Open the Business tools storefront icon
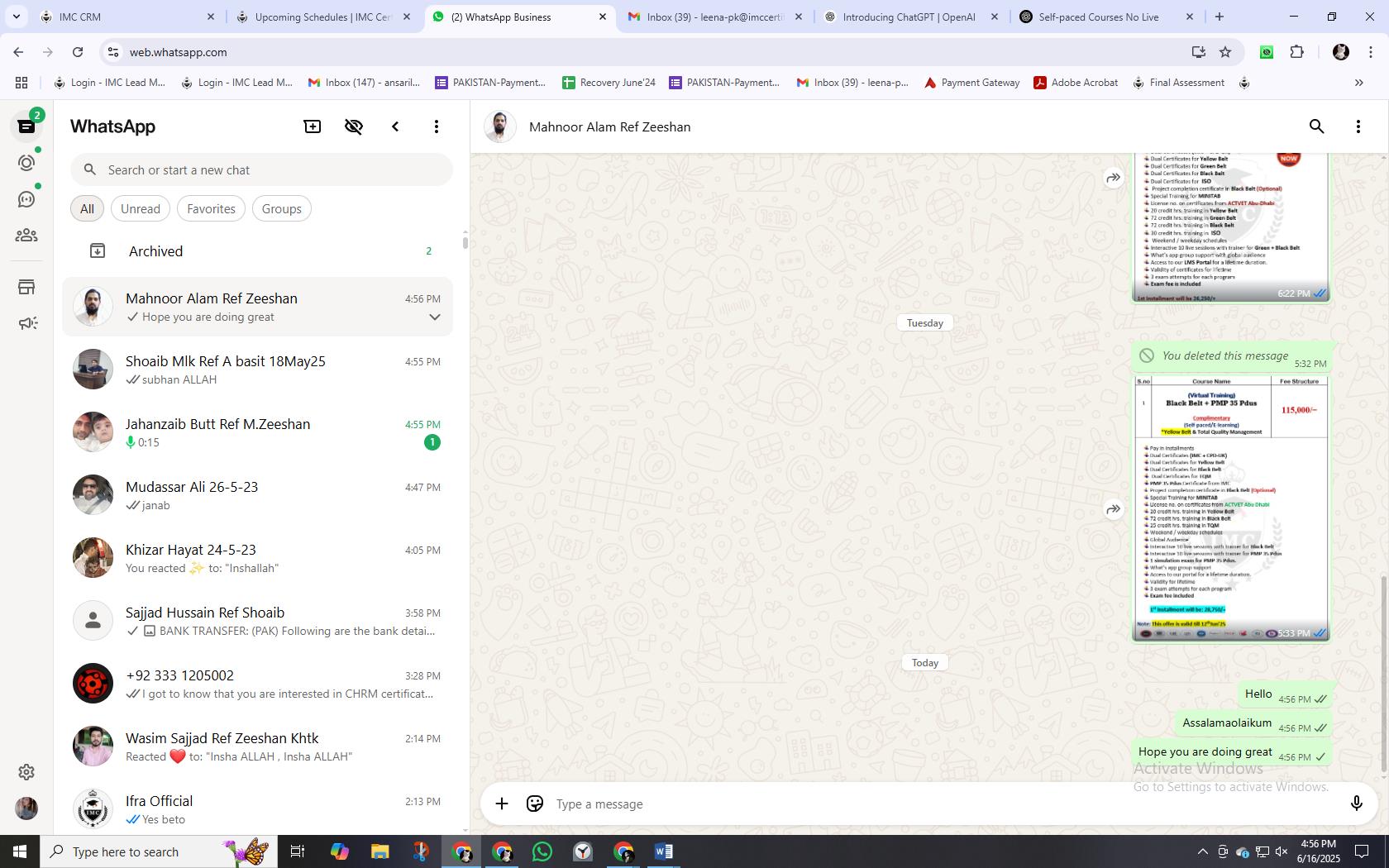The height and width of the screenshot is (868, 1389). pyautogui.click(x=26, y=287)
